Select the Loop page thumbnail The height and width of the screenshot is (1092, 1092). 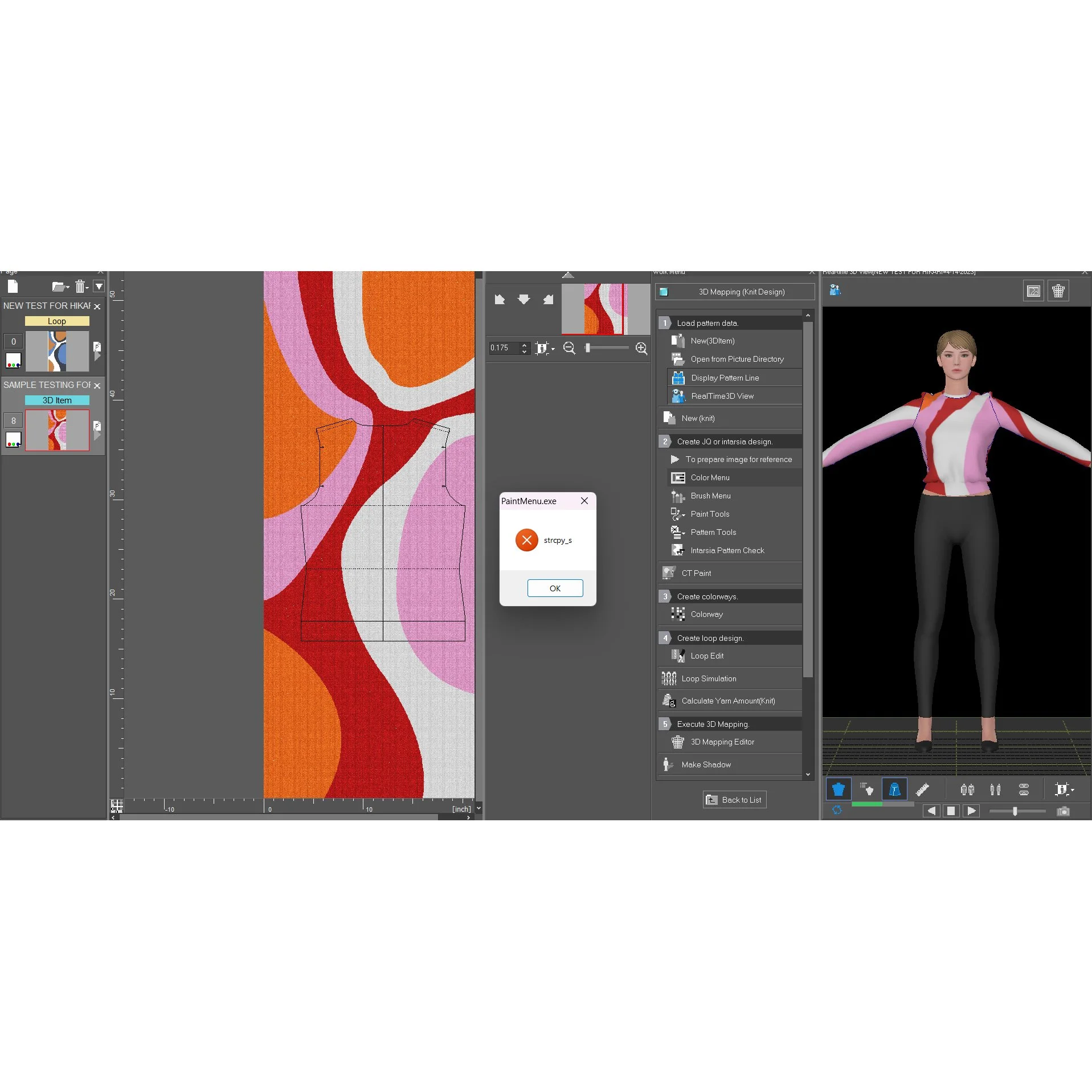[57, 351]
